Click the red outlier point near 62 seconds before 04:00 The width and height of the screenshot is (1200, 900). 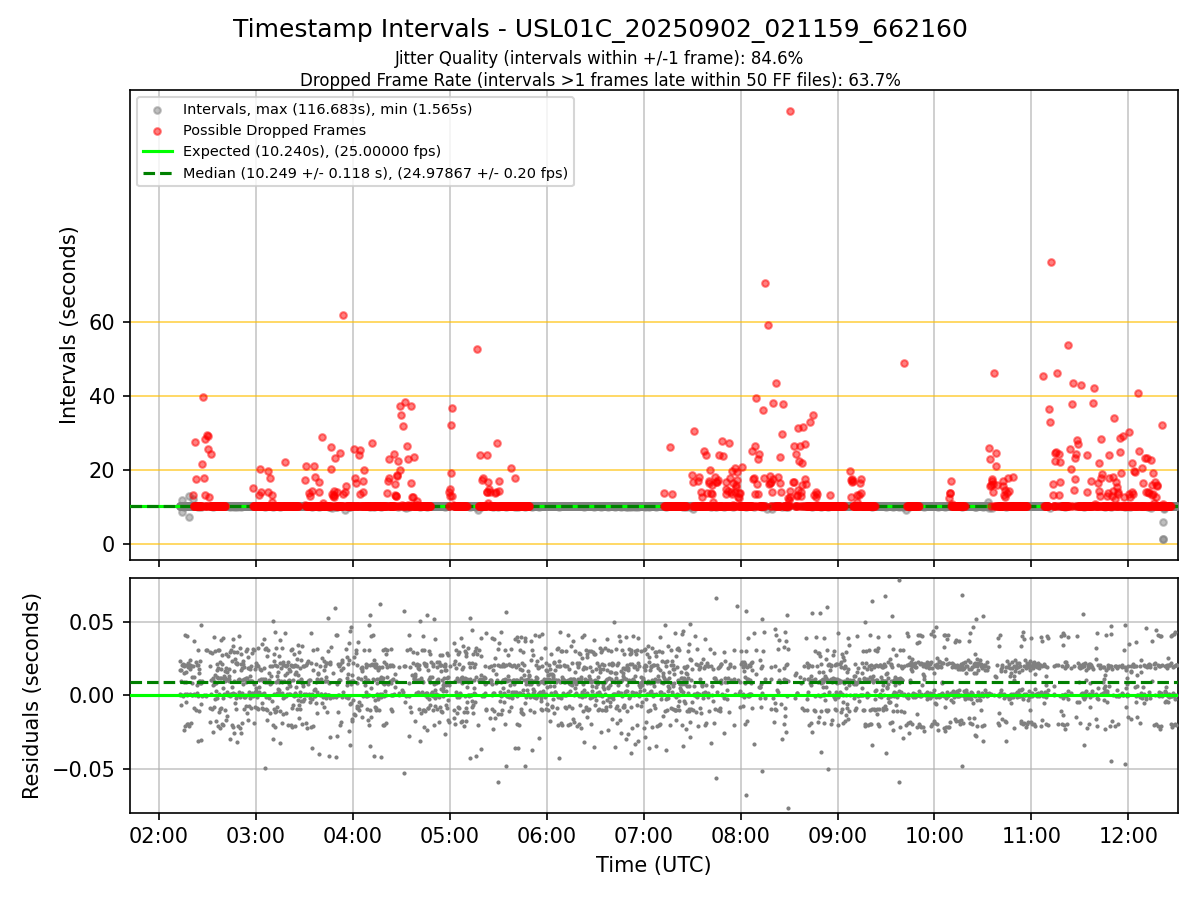click(343, 315)
